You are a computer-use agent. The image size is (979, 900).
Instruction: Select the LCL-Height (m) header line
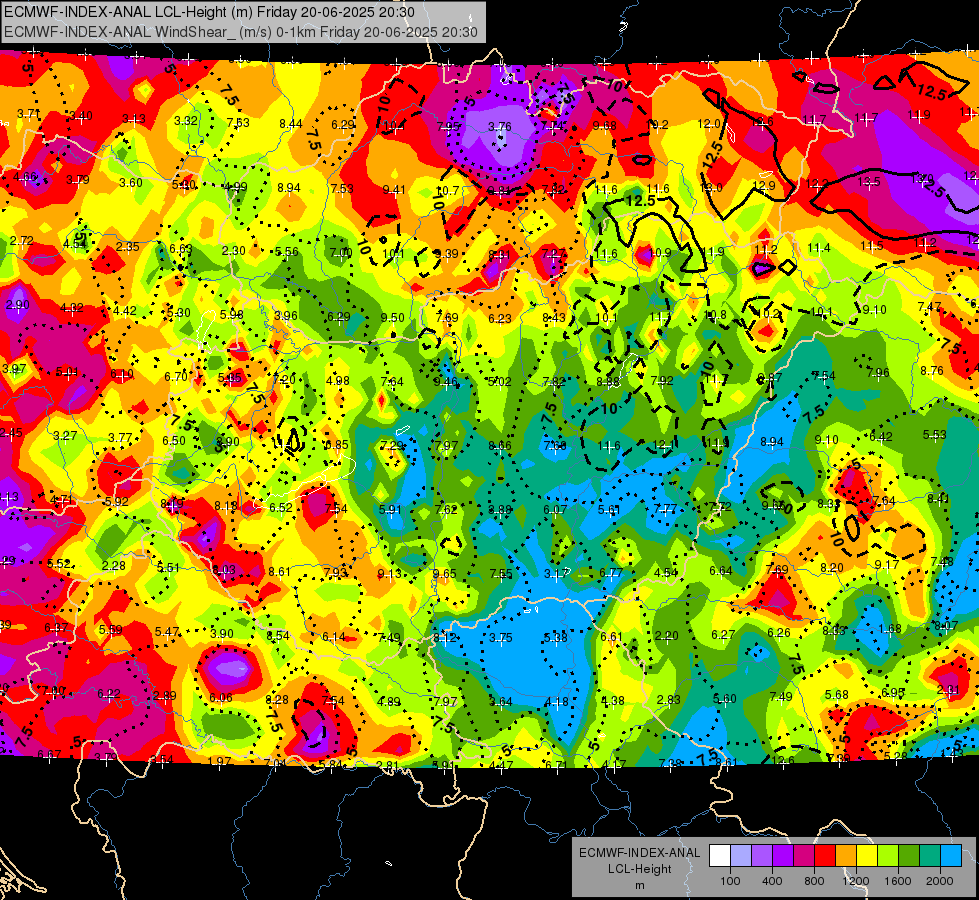209,12
